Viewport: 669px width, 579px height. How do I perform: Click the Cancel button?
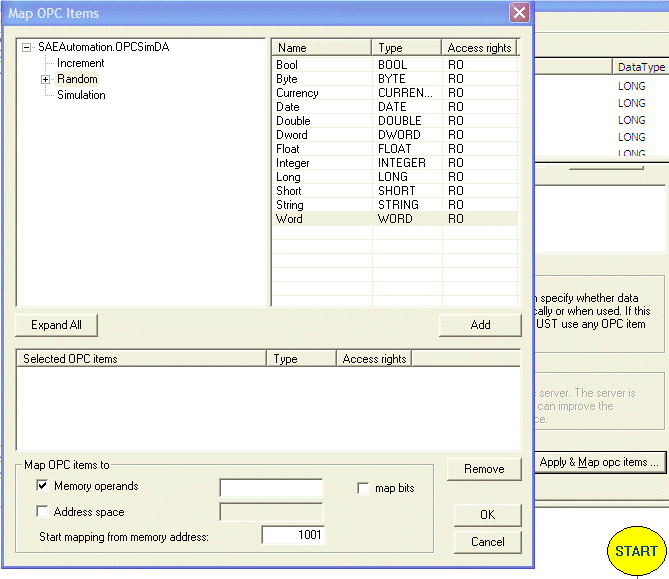point(487,542)
